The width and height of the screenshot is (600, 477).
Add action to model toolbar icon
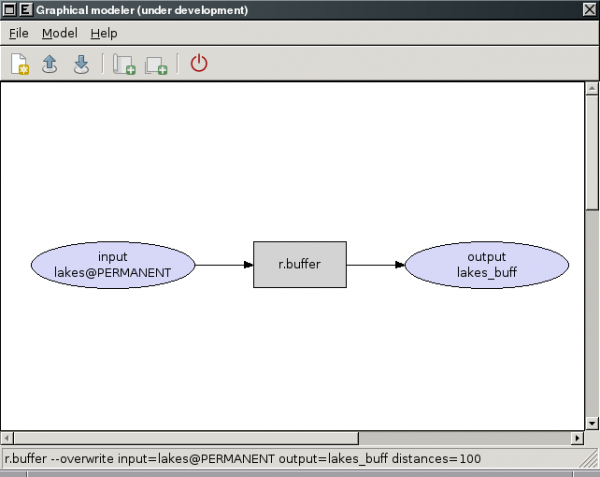pyautogui.click(x=124, y=64)
